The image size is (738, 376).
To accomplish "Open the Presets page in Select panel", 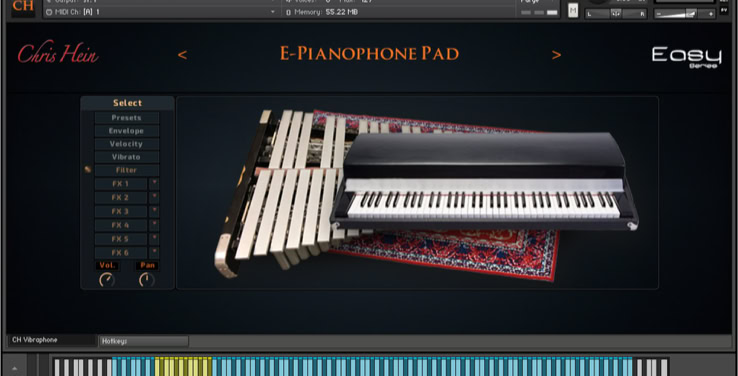I will (x=127, y=118).
